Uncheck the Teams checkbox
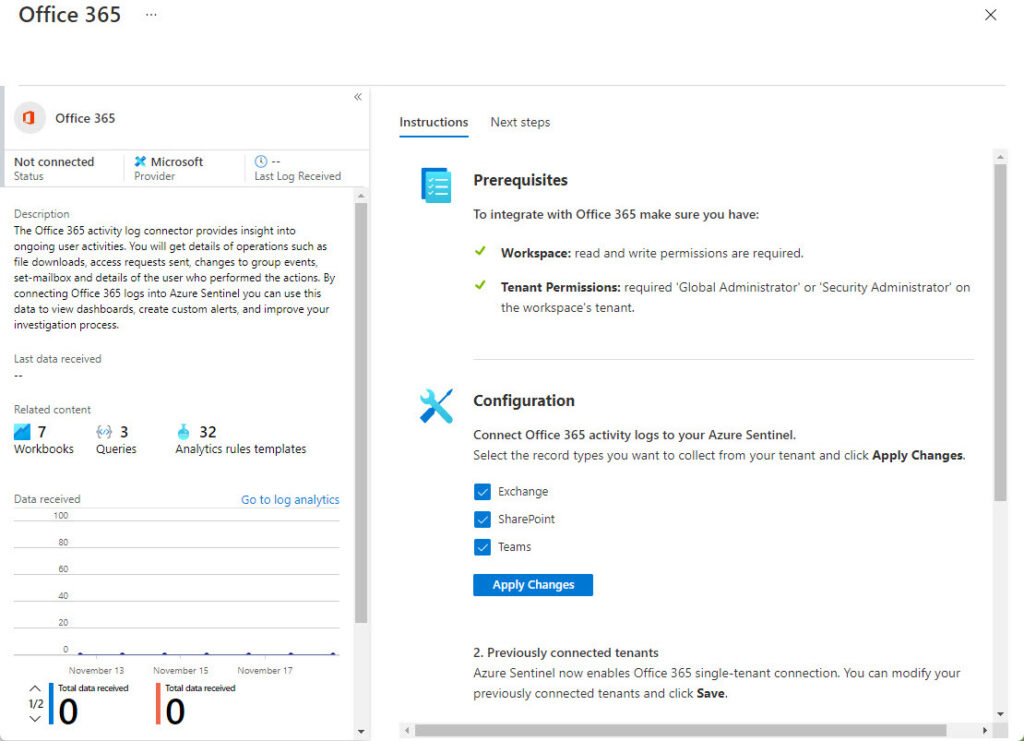This screenshot has height=741, width=1024. [482, 547]
